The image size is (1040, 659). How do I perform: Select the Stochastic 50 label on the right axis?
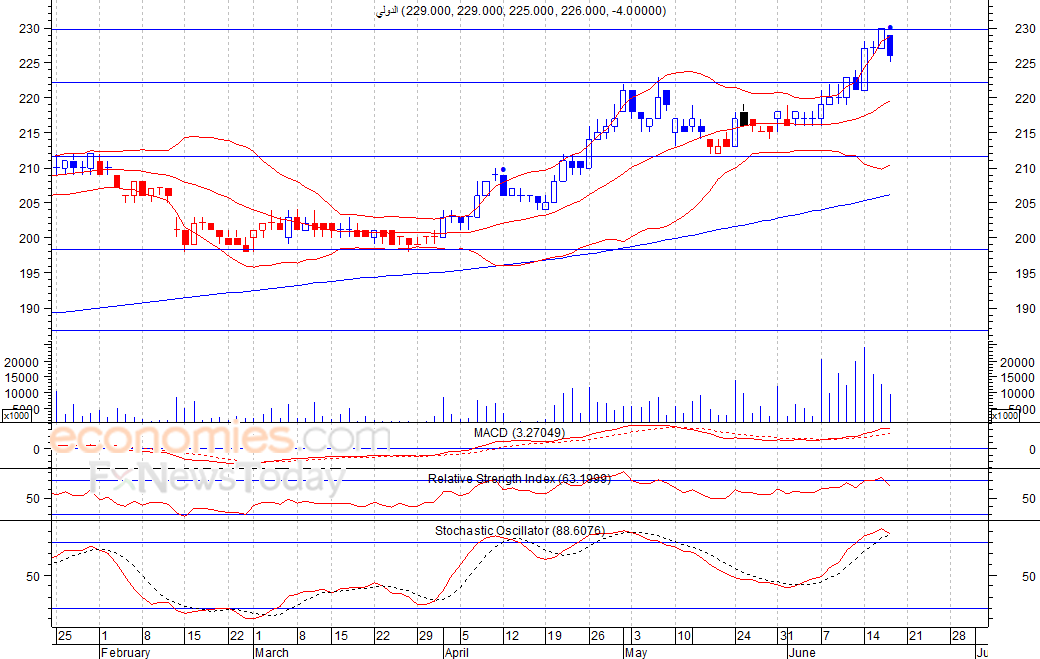click(1029, 577)
